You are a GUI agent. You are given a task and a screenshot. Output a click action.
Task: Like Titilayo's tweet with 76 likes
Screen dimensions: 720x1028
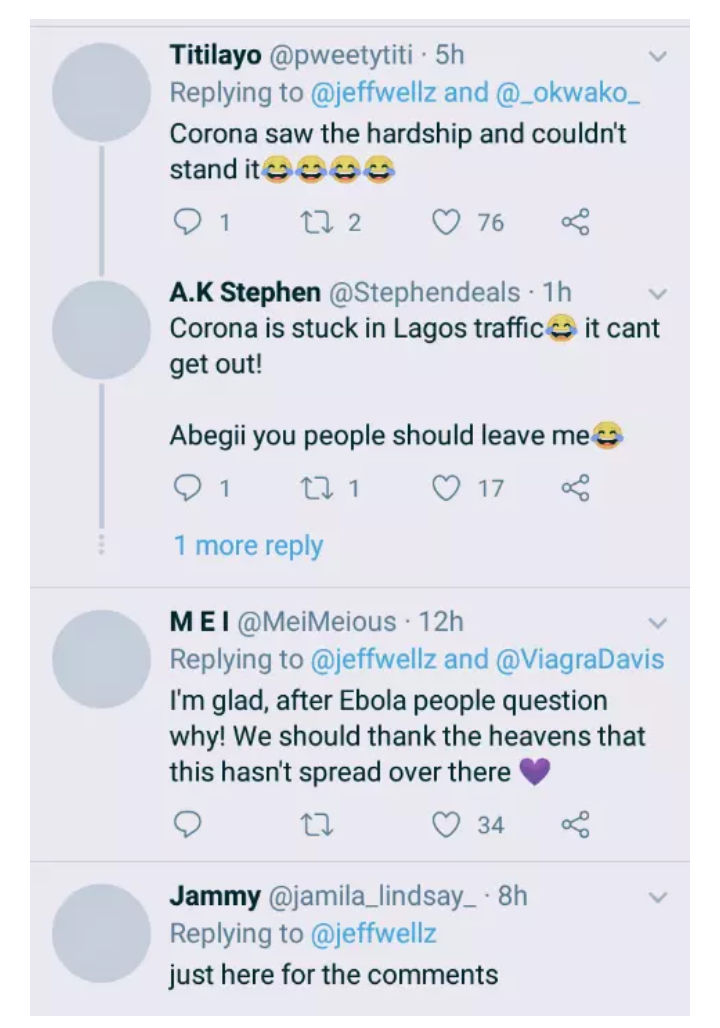(x=447, y=221)
